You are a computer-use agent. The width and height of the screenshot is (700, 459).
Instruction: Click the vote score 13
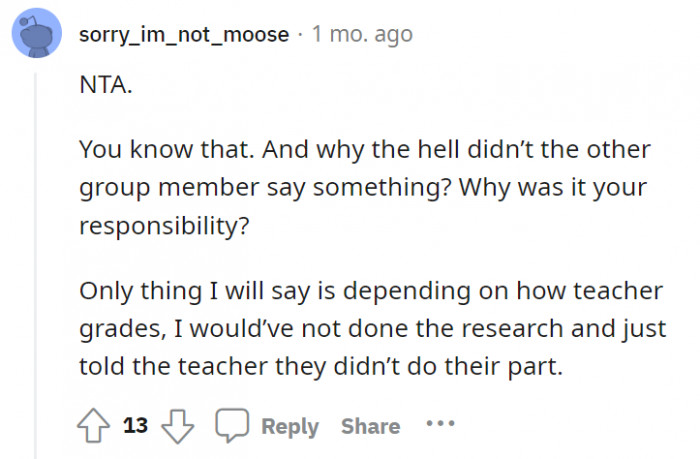136,426
